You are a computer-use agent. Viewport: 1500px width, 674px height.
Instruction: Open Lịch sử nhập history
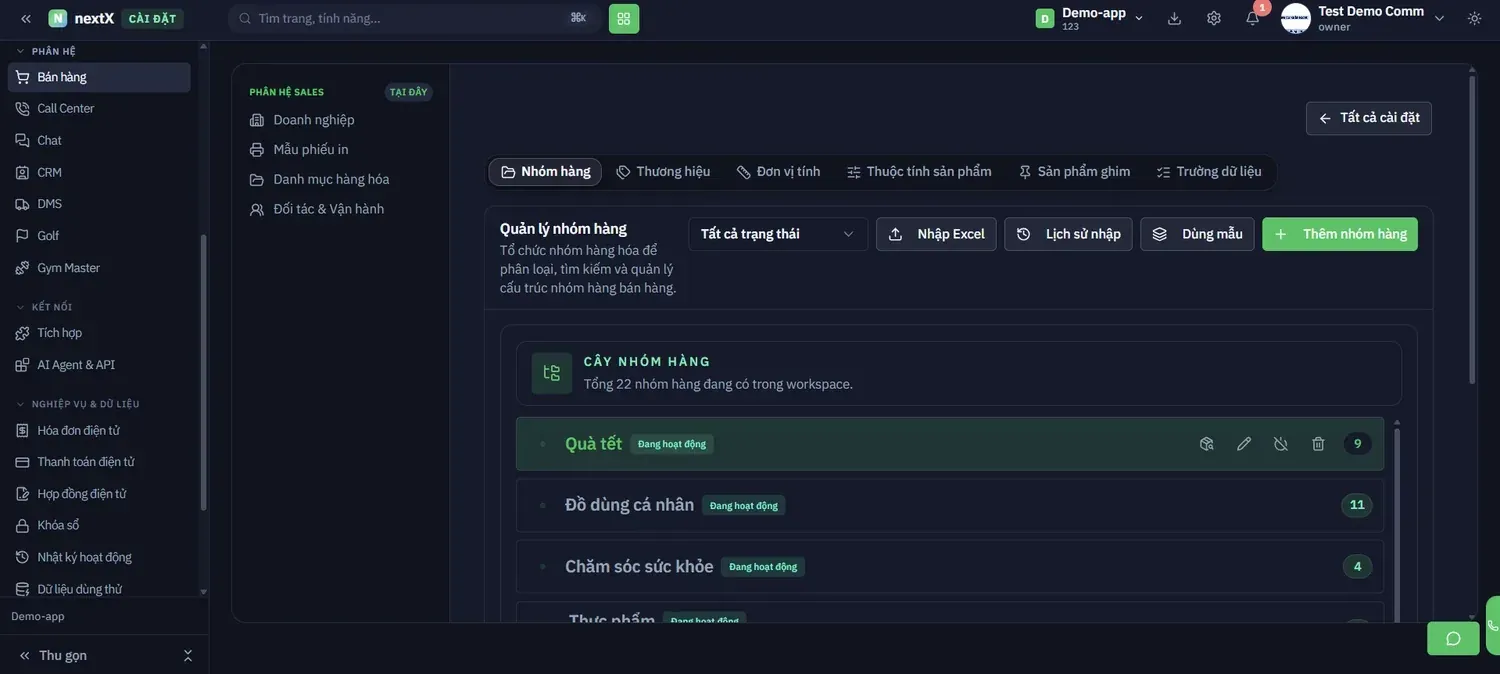pos(1069,234)
